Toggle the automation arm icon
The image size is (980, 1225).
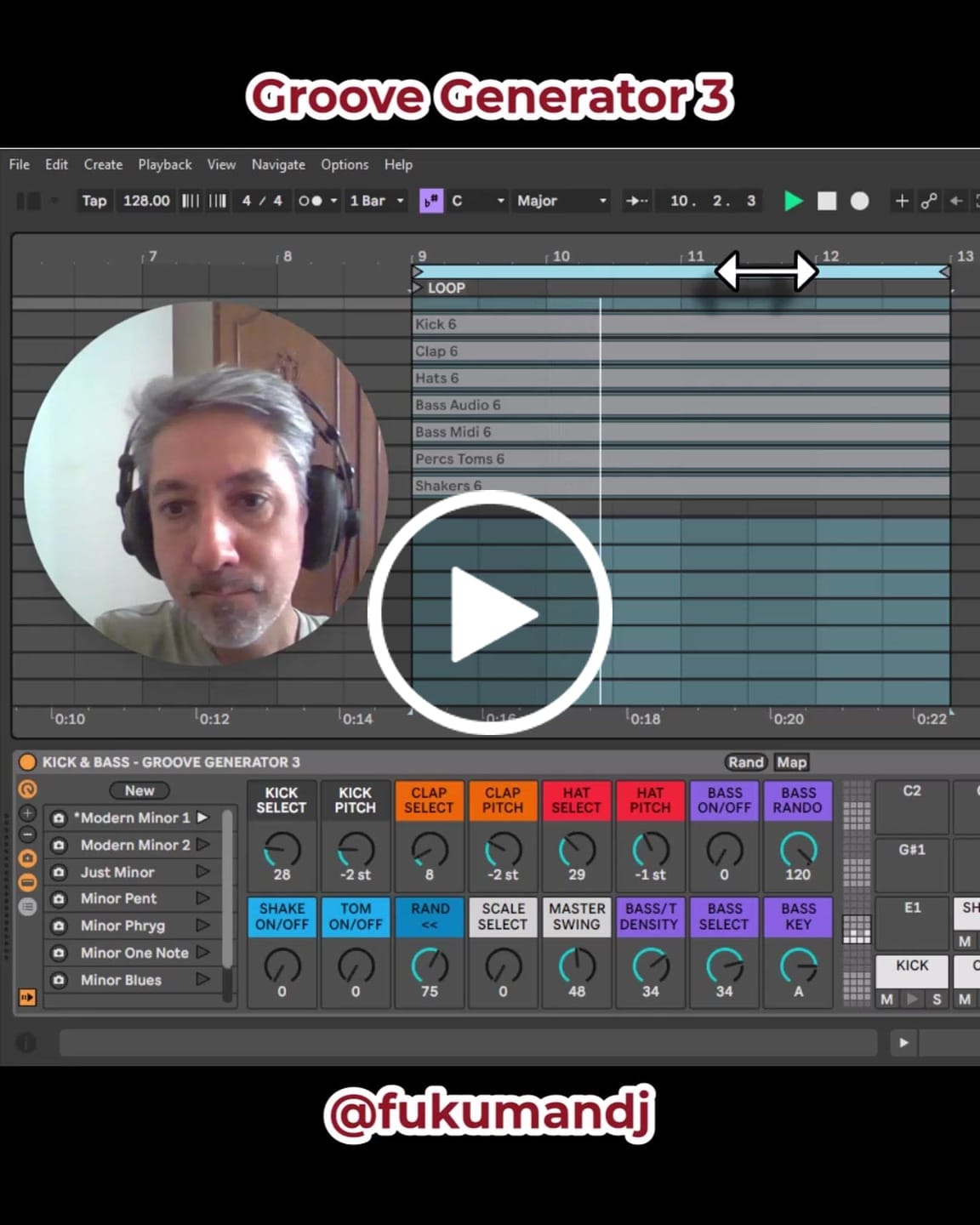coord(929,201)
